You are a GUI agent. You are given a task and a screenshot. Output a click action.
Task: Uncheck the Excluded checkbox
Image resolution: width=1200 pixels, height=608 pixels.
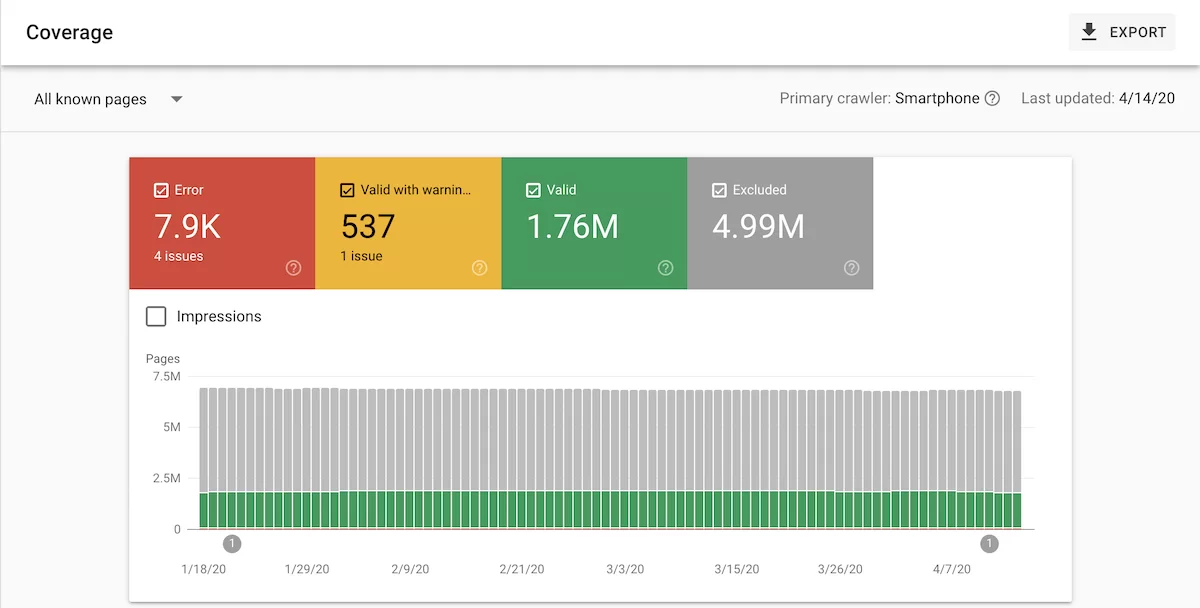(719, 190)
